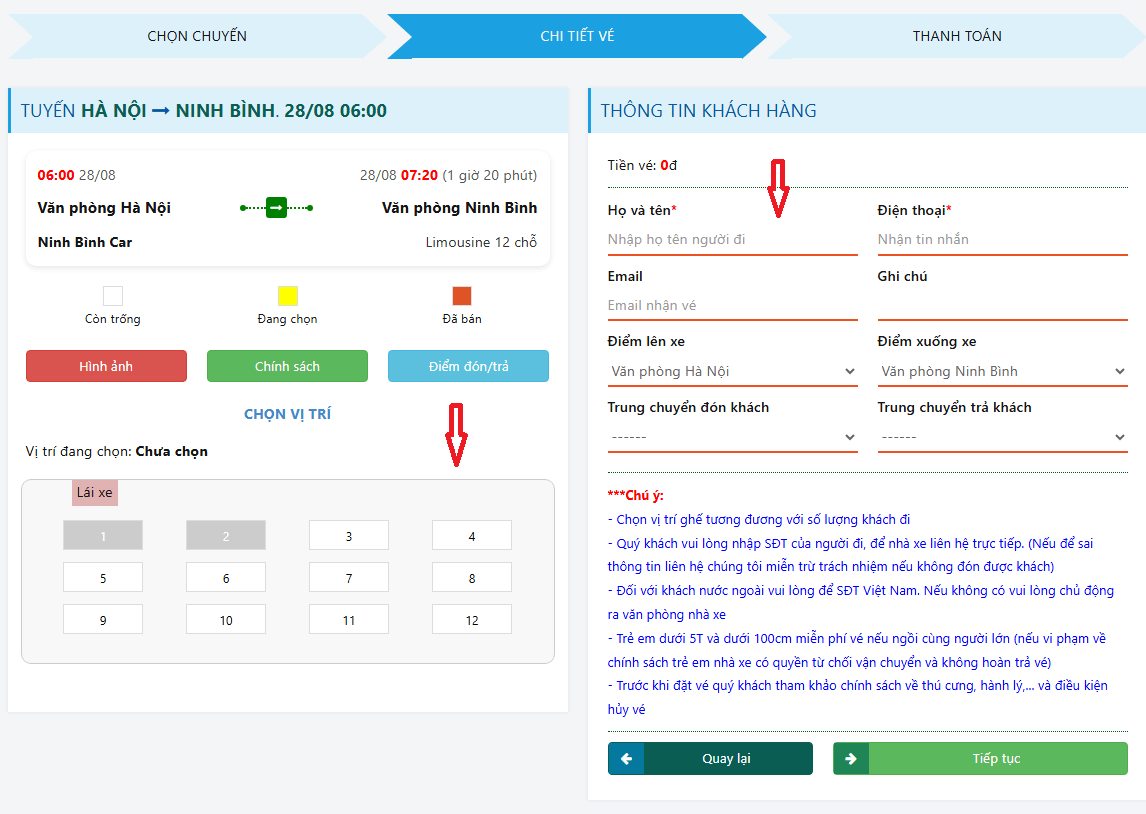Click the Hình ảnh button
1146x814 pixels.
click(106, 367)
